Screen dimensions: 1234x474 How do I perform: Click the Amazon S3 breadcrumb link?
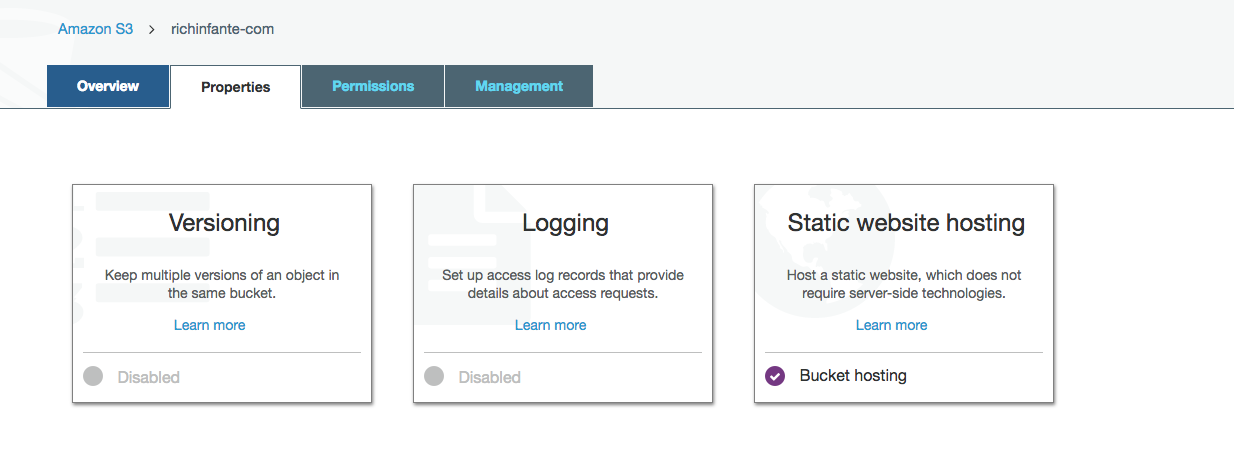pos(95,29)
